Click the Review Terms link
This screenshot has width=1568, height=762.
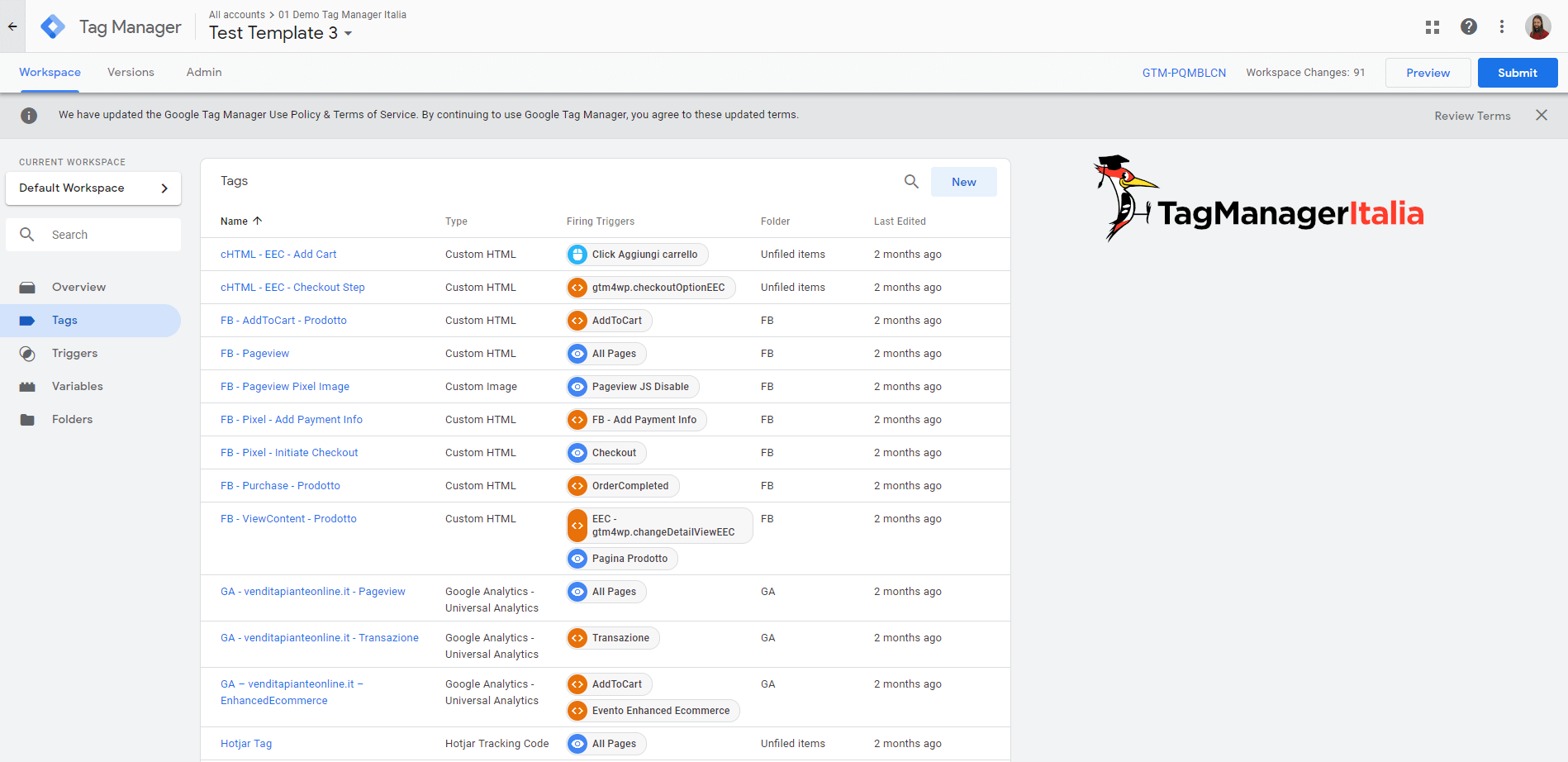pyautogui.click(x=1472, y=116)
